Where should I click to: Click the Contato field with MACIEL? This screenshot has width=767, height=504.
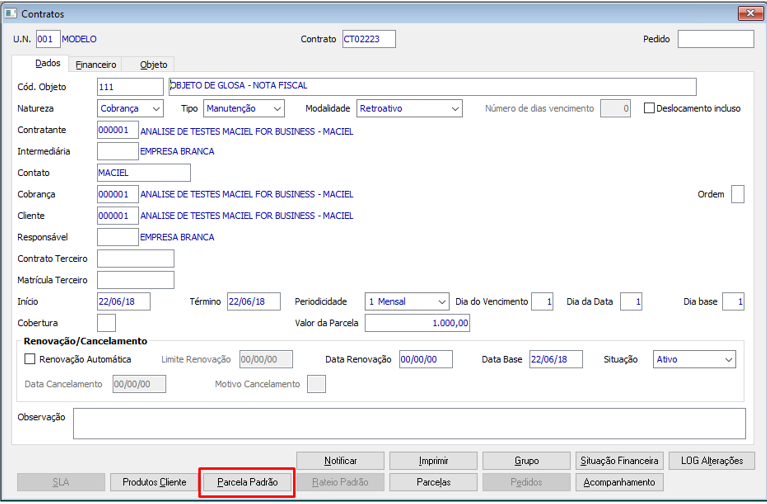point(144,173)
